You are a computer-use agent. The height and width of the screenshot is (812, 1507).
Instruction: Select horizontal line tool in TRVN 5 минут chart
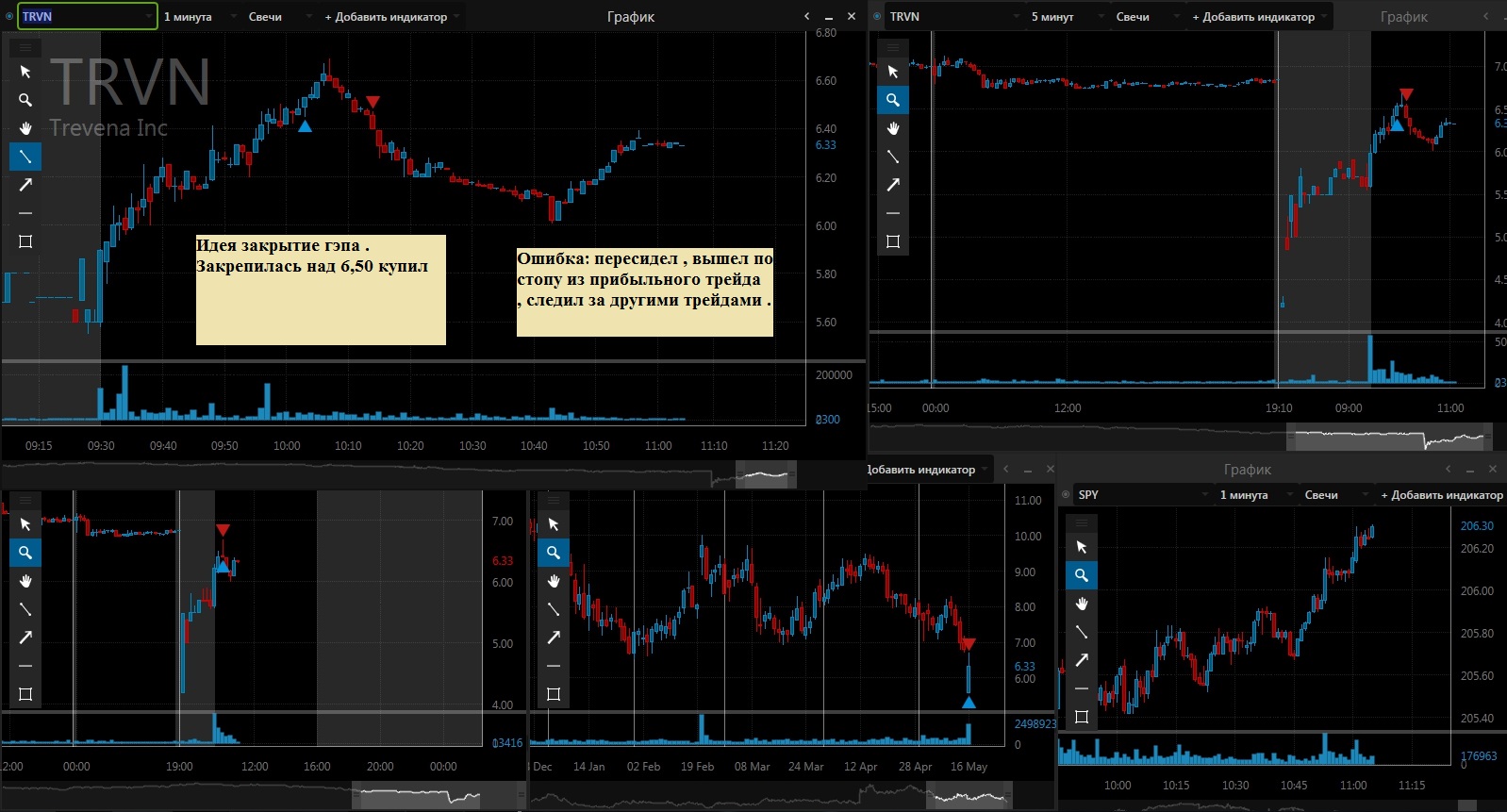[x=893, y=213]
